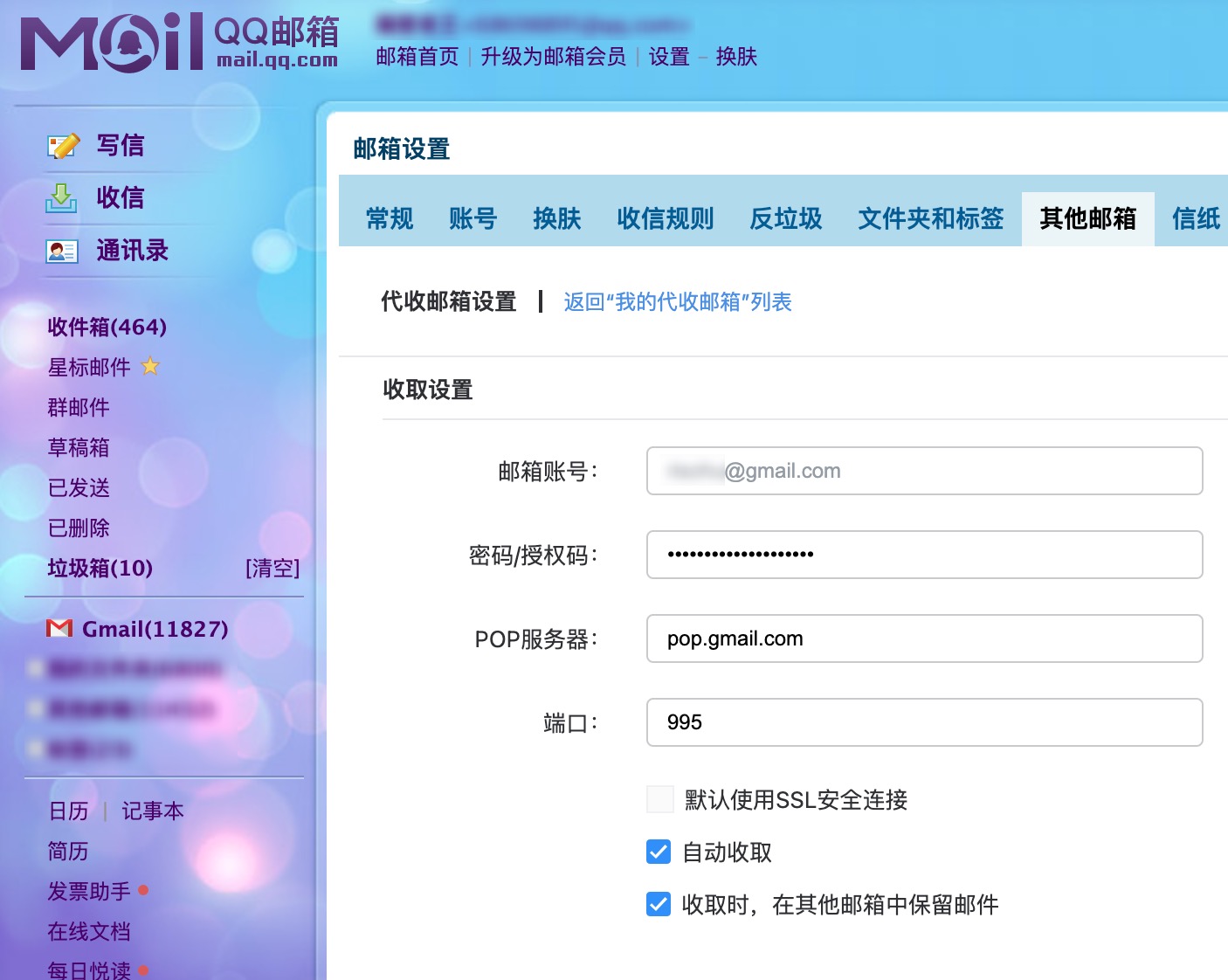Click the yellow star icon beside 星标邮件
Image resolution: width=1228 pixels, height=980 pixels.
[x=150, y=366]
